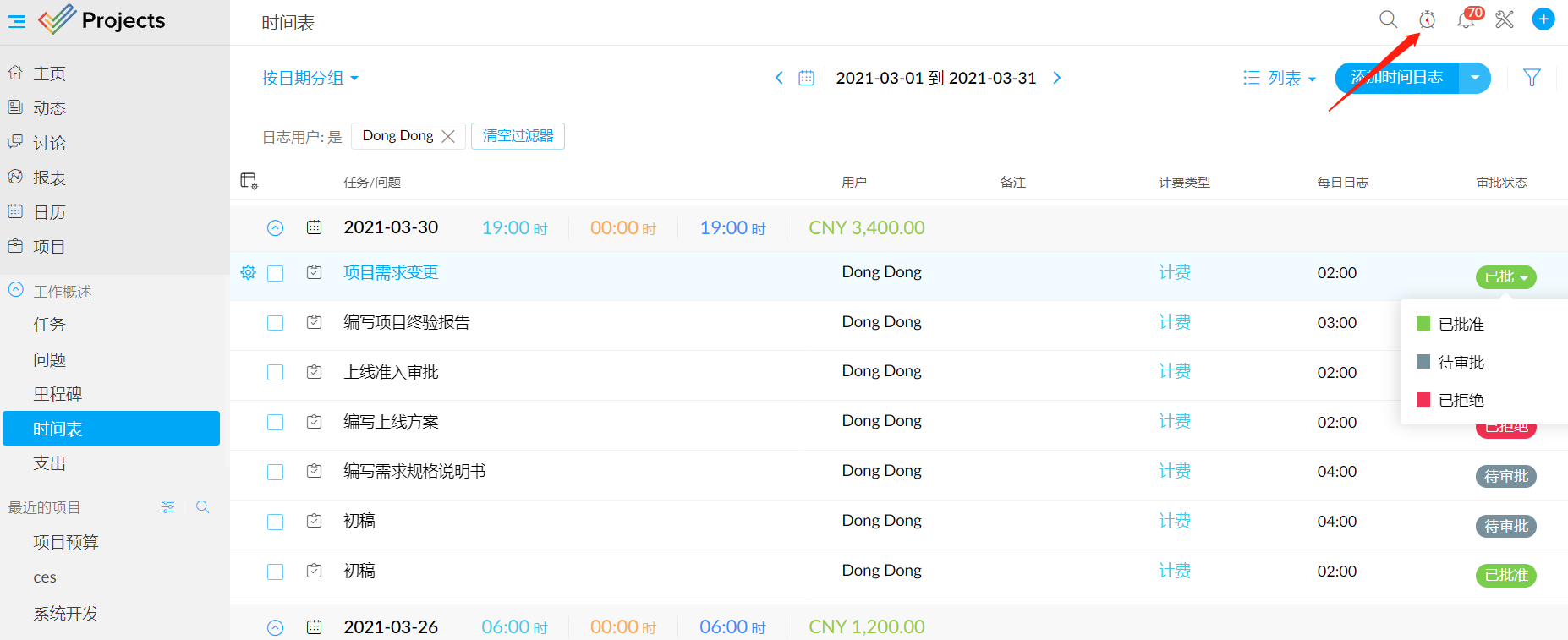Click the blue plus quick-add icon
Image resolution: width=1568 pixels, height=640 pixels.
coord(1543,19)
